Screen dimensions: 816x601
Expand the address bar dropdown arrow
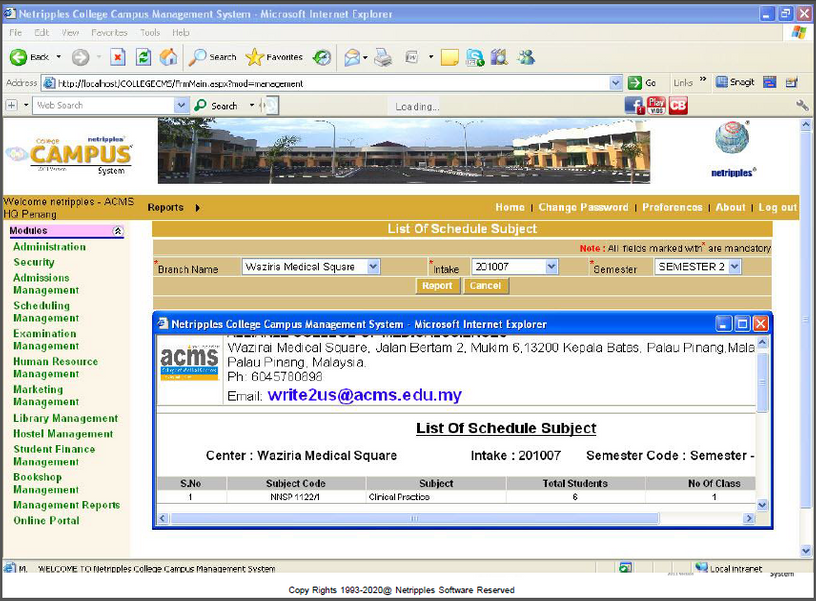tap(616, 83)
